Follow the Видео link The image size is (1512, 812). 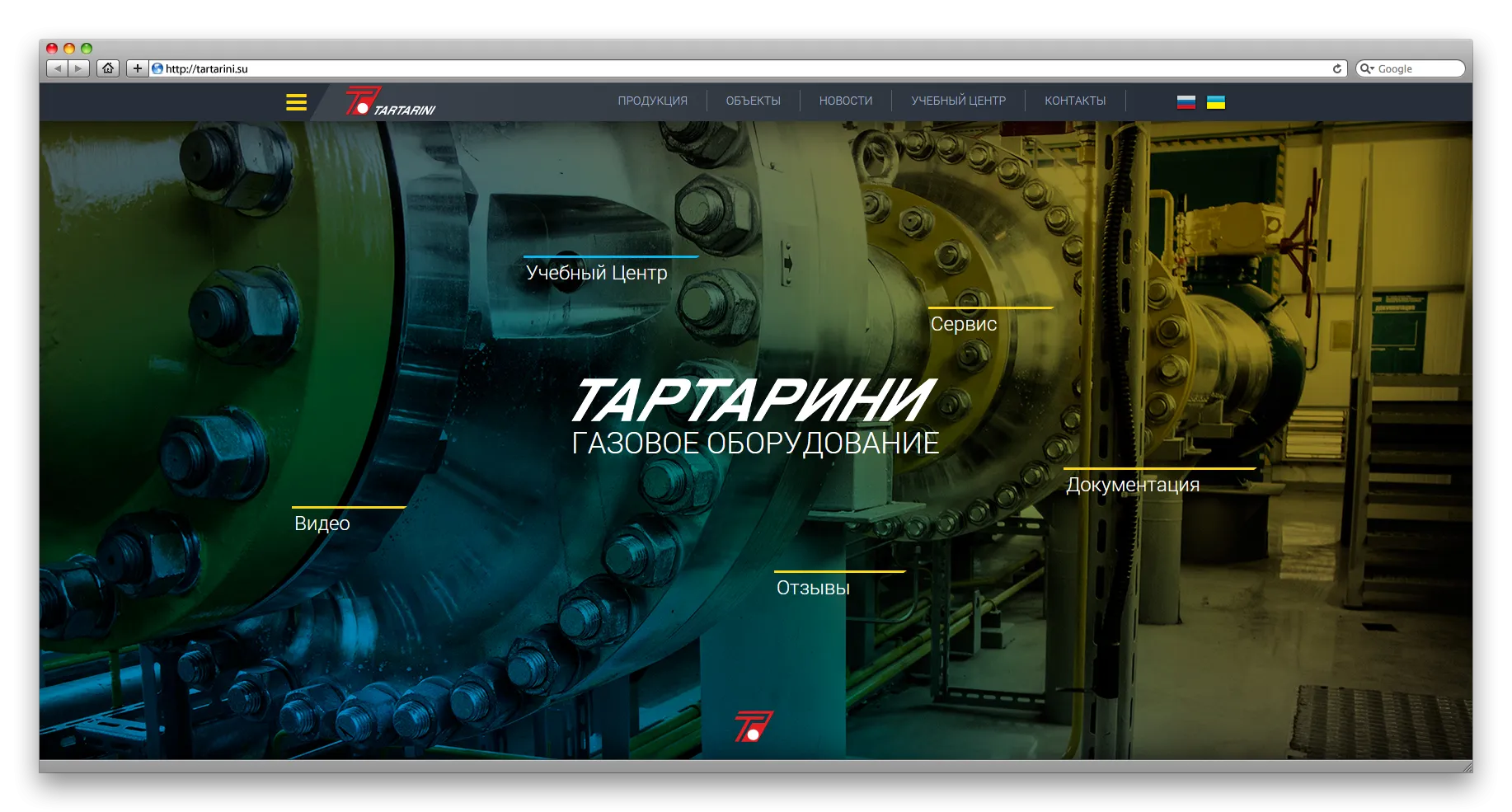point(322,523)
